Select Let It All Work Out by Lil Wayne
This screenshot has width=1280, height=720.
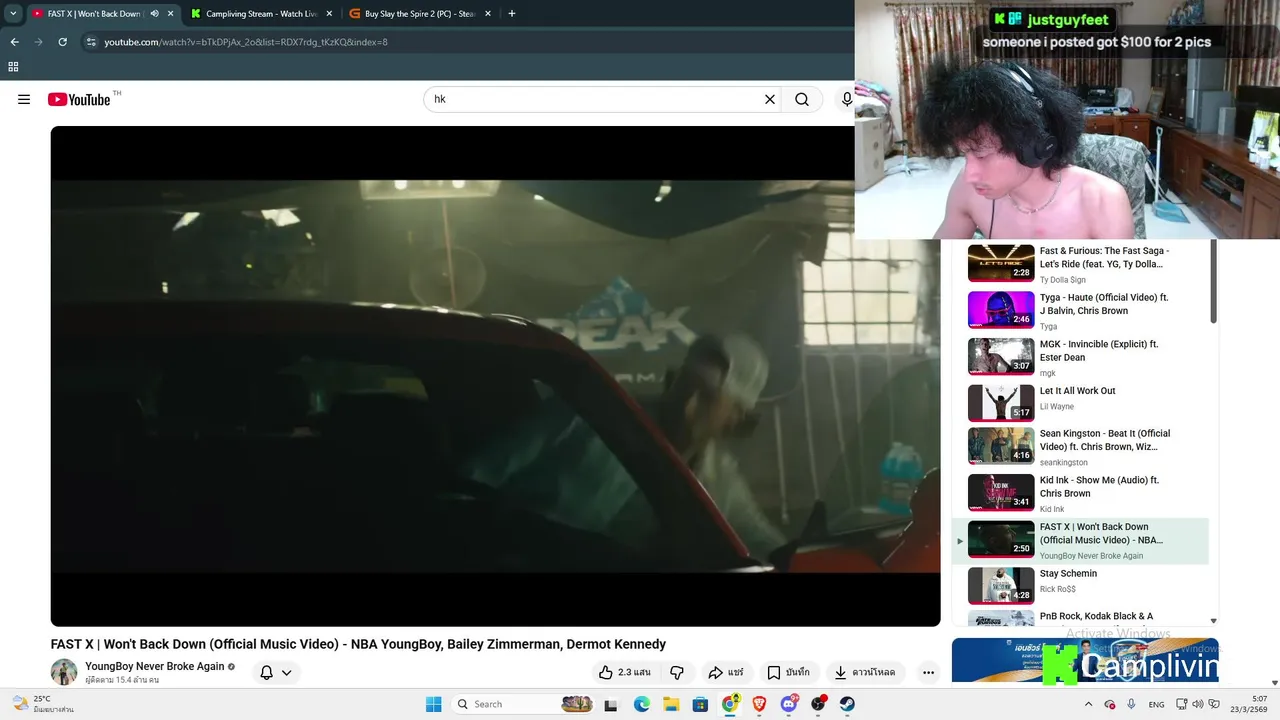coord(1080,403)
